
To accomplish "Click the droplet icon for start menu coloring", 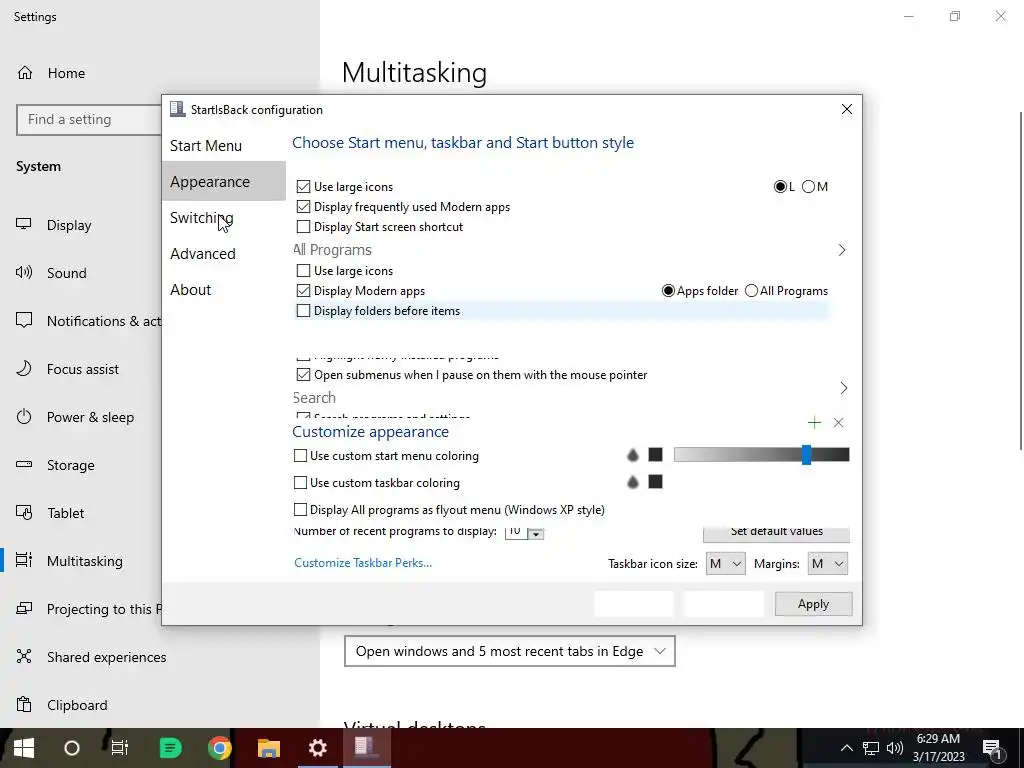I will coord(632,455).
